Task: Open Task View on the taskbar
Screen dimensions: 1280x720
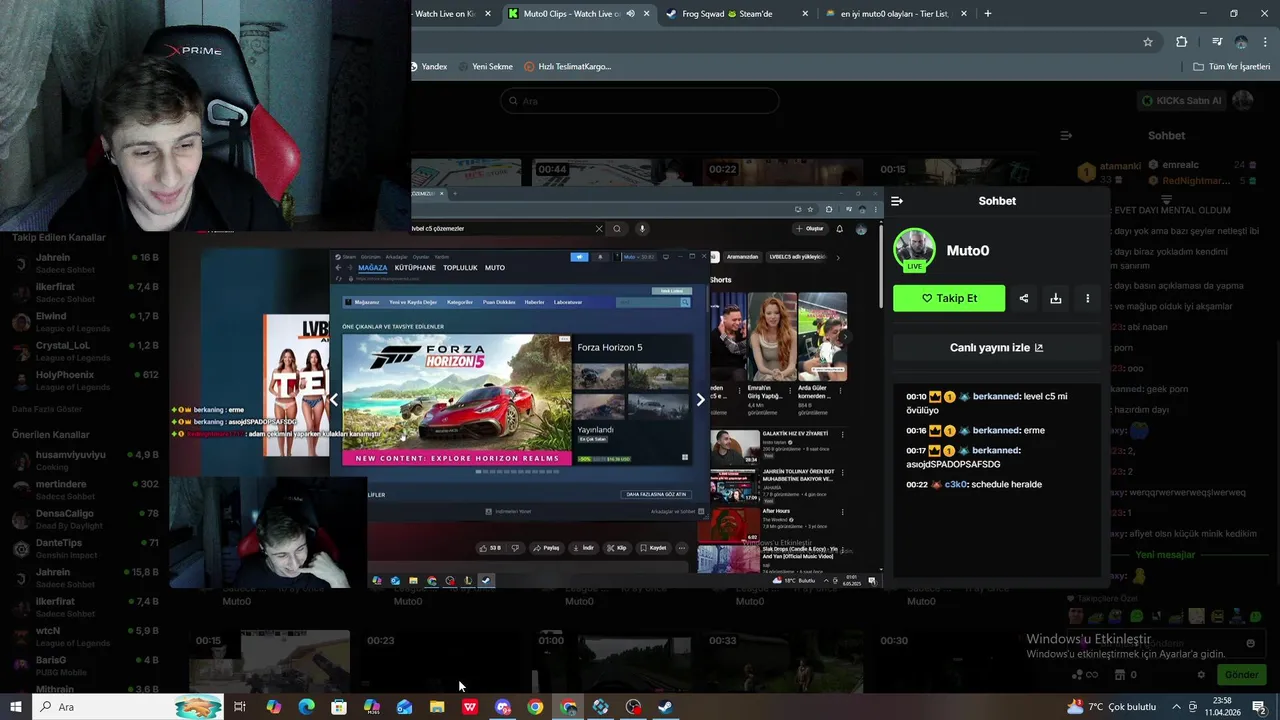Action: coord(240,707)
